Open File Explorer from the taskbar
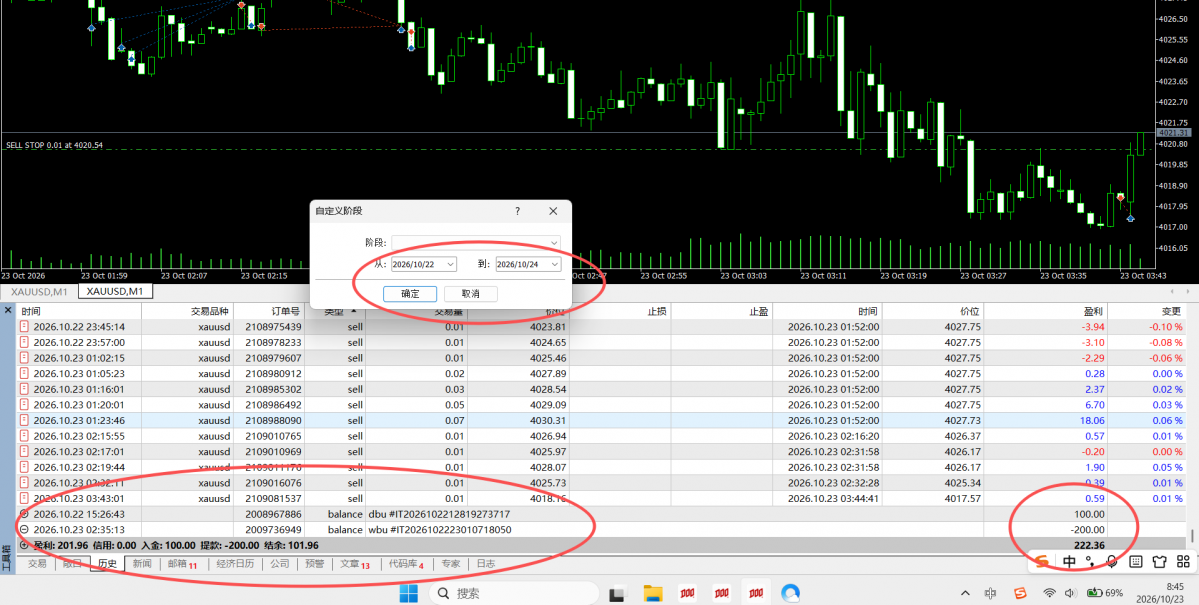The width and height of the screenshot is (1199, 605). (x=652, y=593)
